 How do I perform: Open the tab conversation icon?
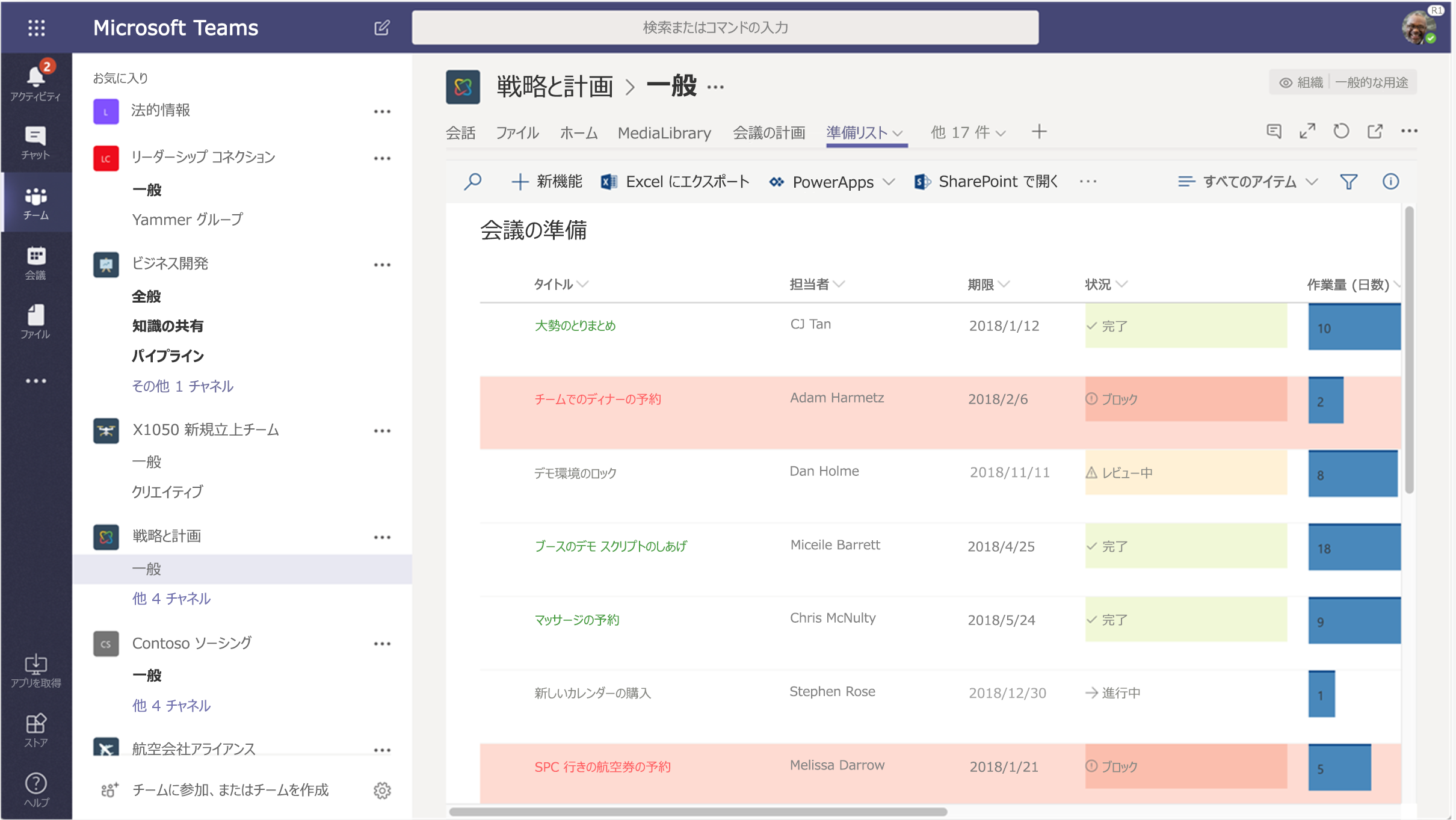click(x=1274, y=131)
